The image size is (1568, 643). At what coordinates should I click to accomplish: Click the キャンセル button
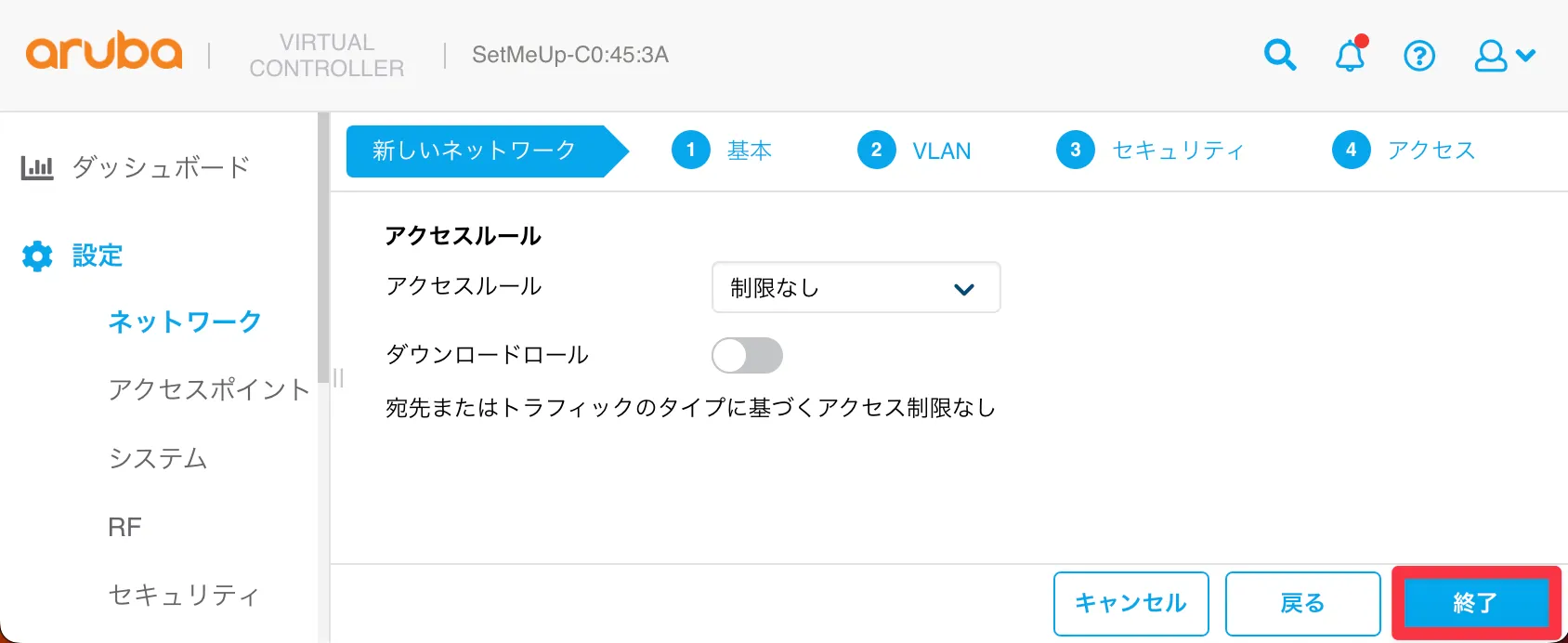1130,603
